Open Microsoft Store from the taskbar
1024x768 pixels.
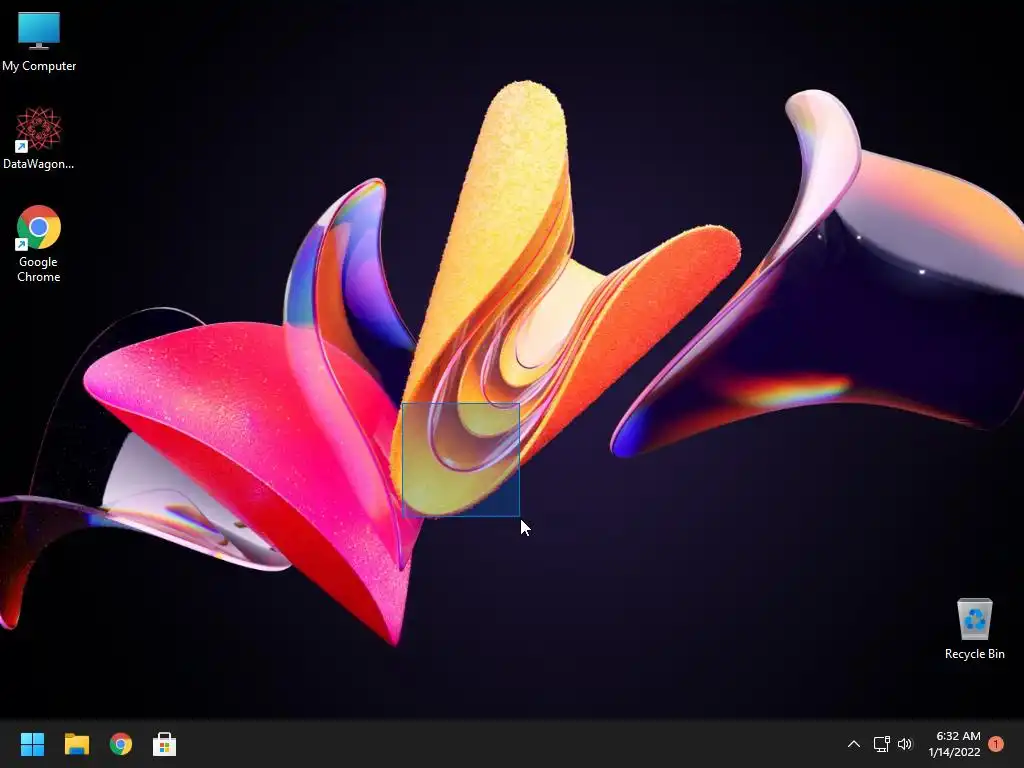click(165, 744)
